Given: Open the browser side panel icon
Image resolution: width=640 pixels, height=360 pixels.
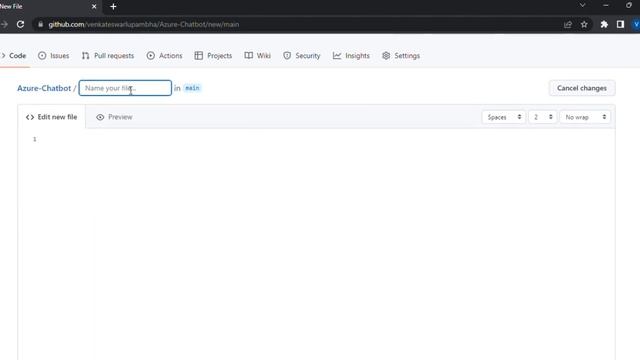Looking at the screenshot, I should click(620, 24).
